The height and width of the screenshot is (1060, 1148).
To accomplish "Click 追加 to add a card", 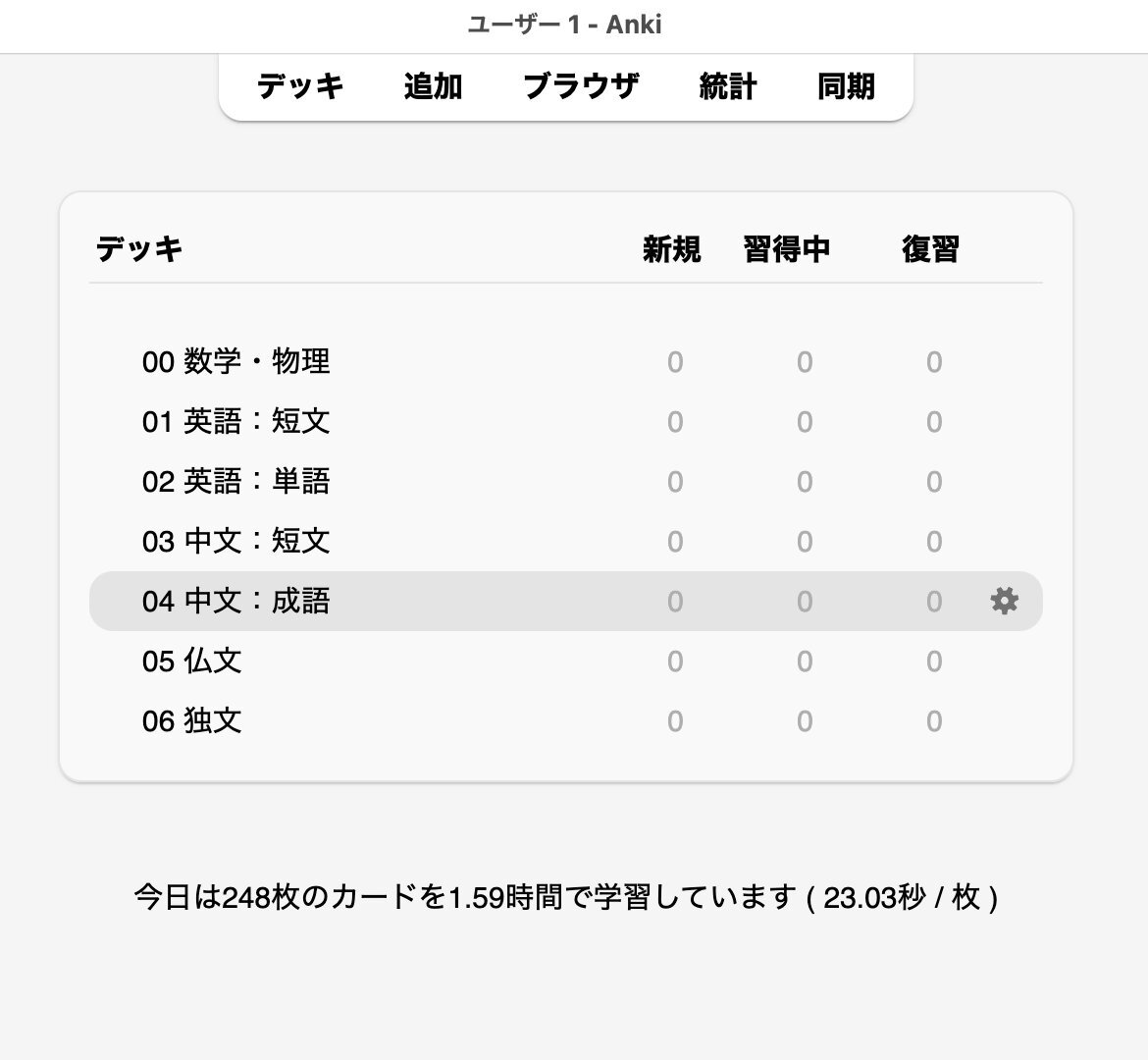I will pos(433,86).
